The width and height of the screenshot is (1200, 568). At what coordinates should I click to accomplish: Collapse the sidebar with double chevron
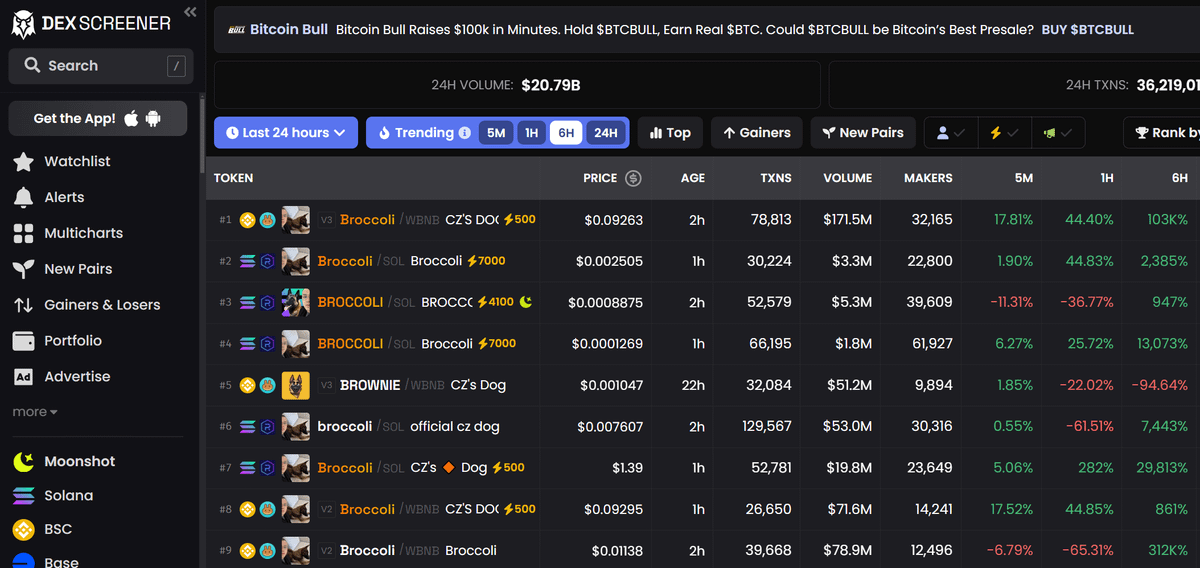coord(190,12)
